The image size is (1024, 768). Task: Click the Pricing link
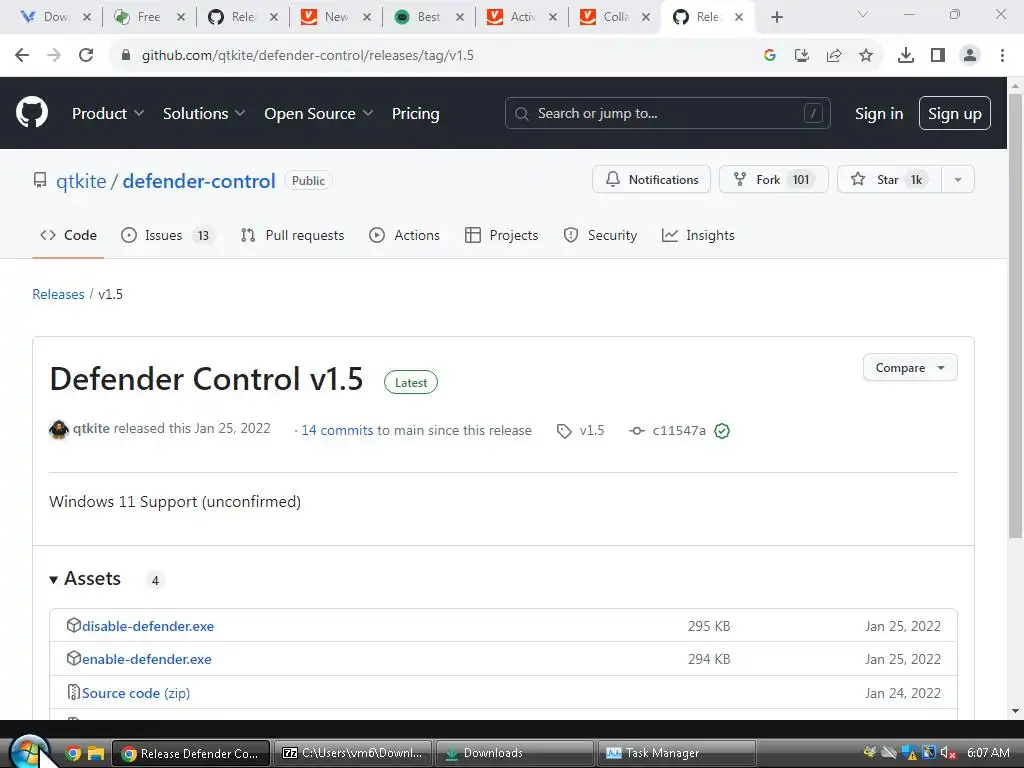(x=415, y=113)
